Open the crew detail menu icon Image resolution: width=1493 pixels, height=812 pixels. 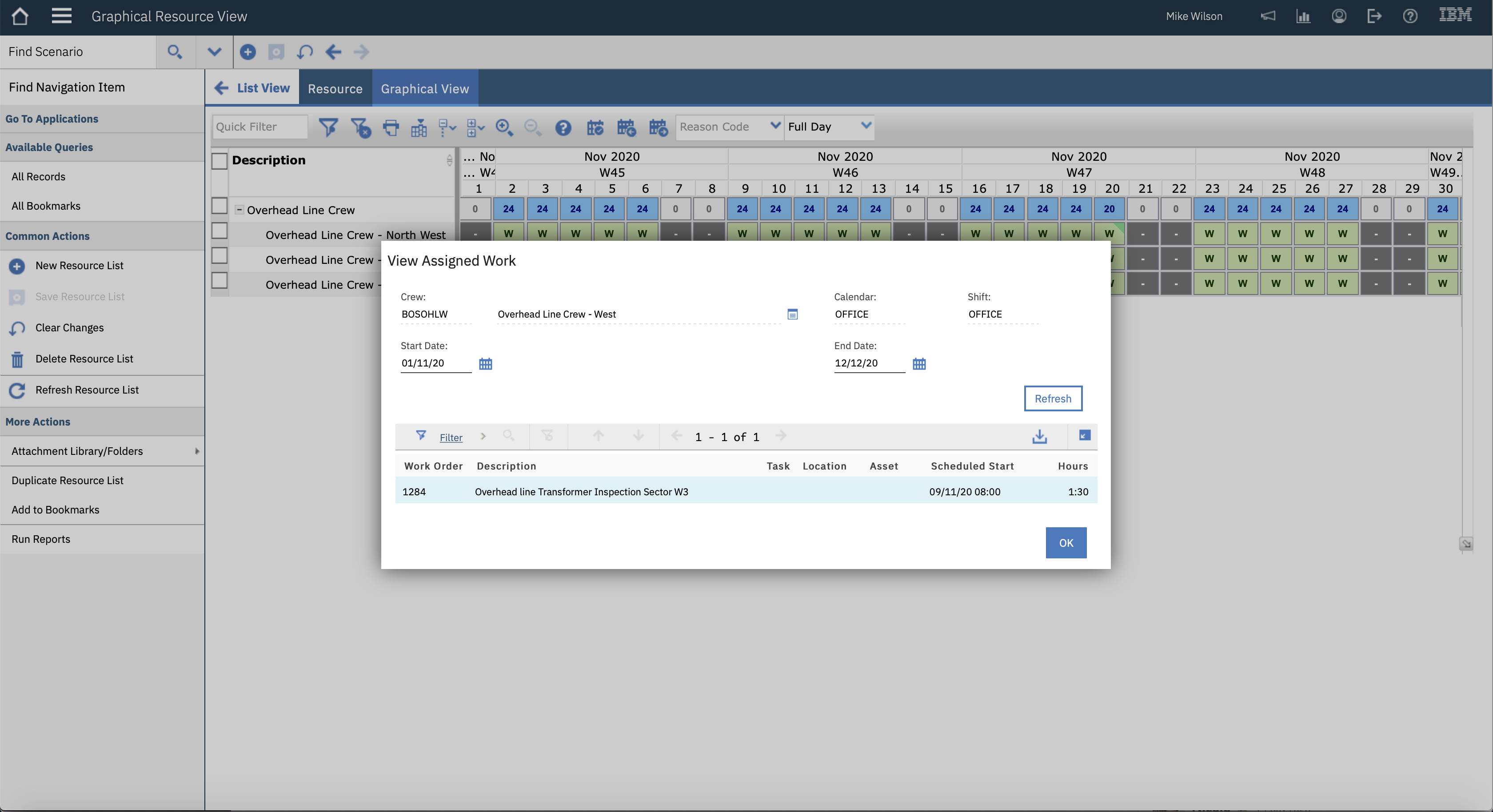click(x=792, y=314)
